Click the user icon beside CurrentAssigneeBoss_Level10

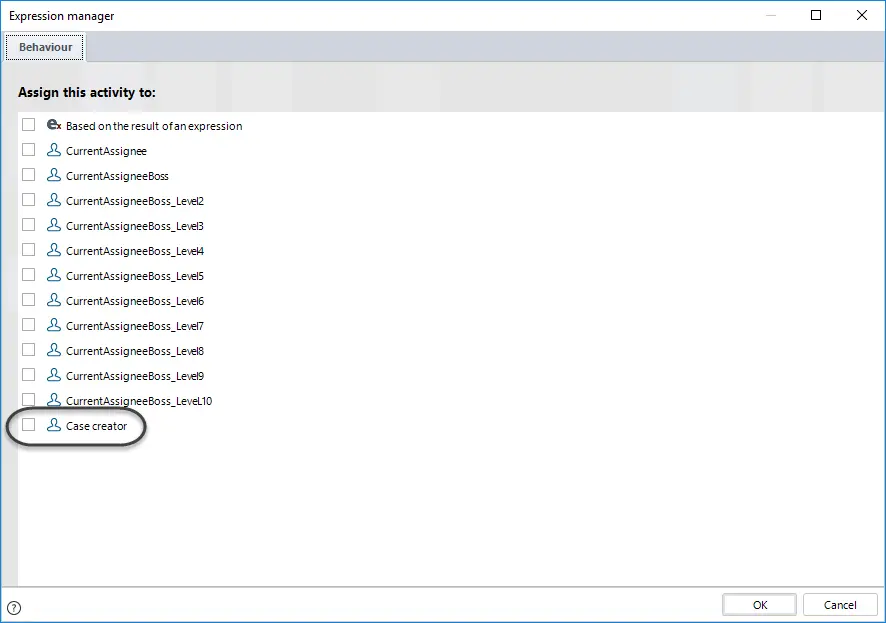[54, 399]
